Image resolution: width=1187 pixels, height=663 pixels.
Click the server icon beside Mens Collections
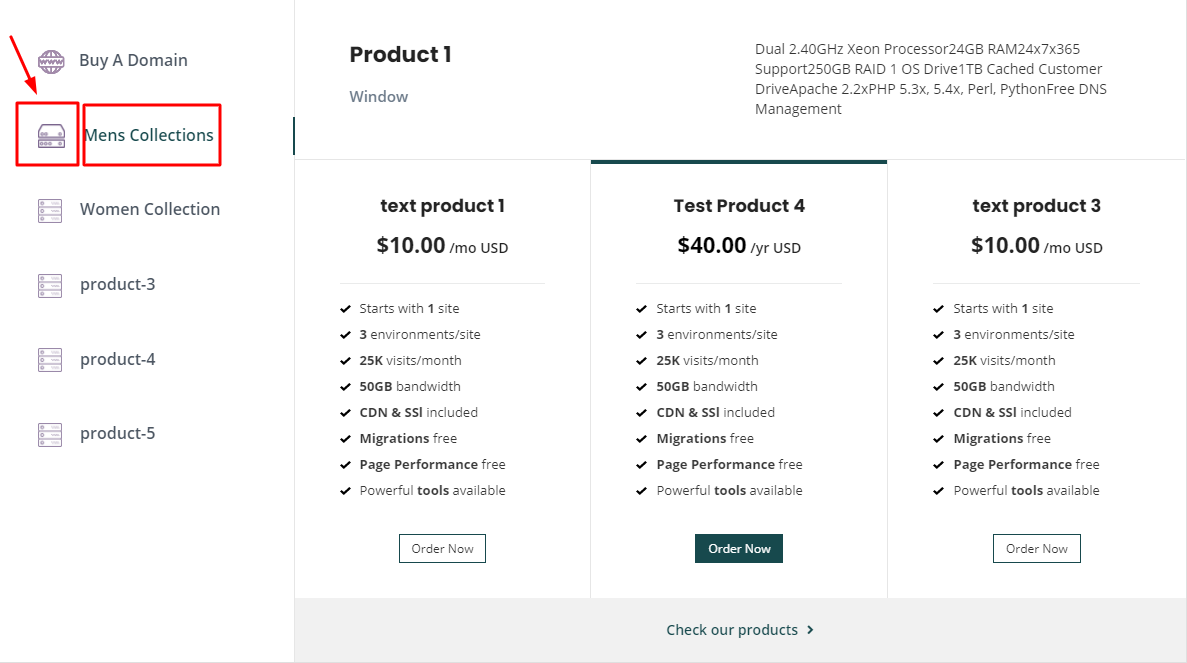point(50,135)
